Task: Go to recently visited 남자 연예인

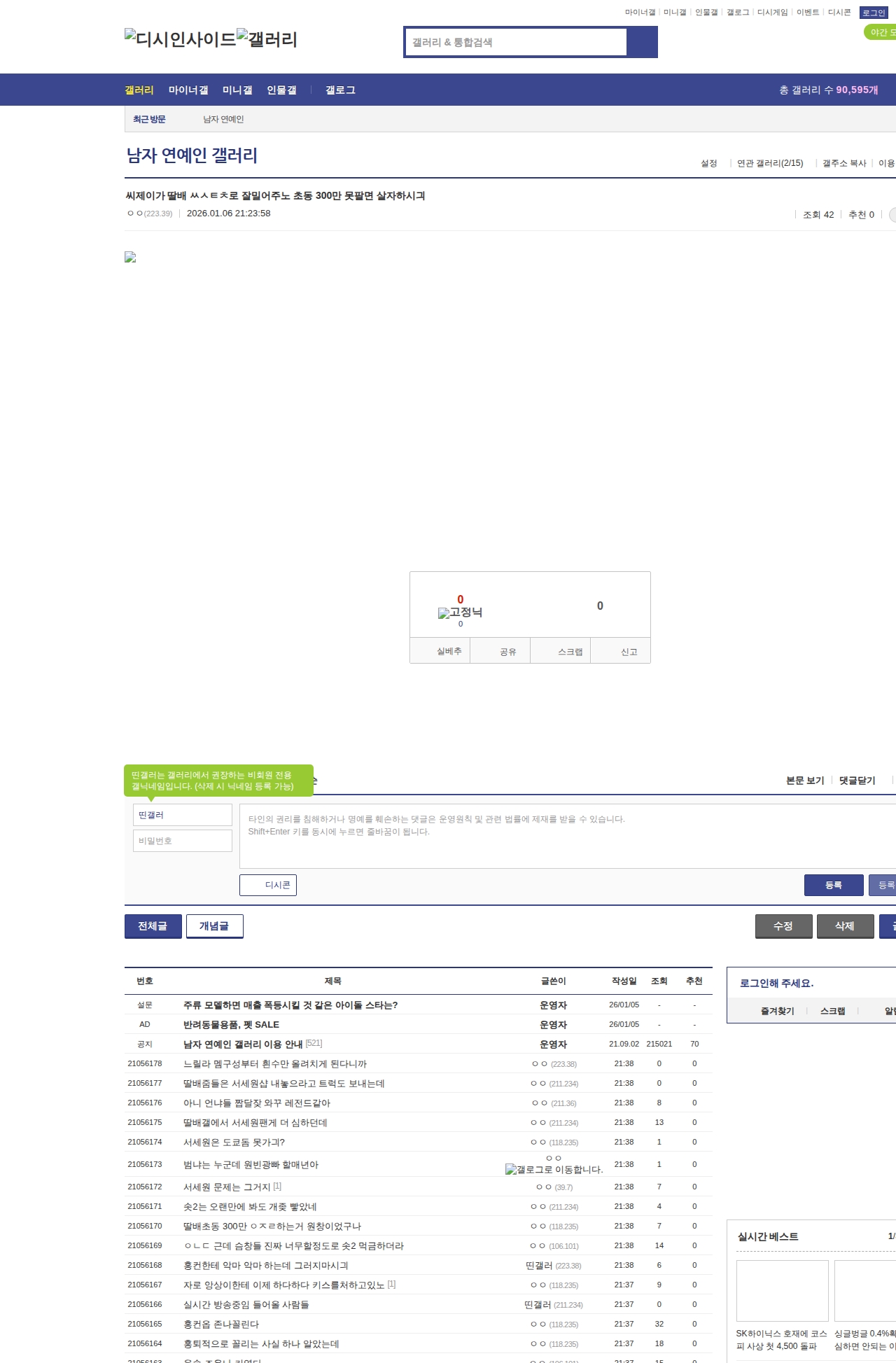Action: click(223, 120)
